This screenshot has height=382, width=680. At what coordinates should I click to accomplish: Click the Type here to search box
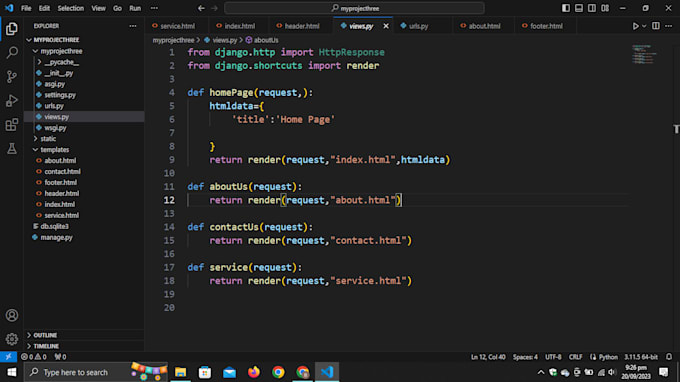pos(95,372)
